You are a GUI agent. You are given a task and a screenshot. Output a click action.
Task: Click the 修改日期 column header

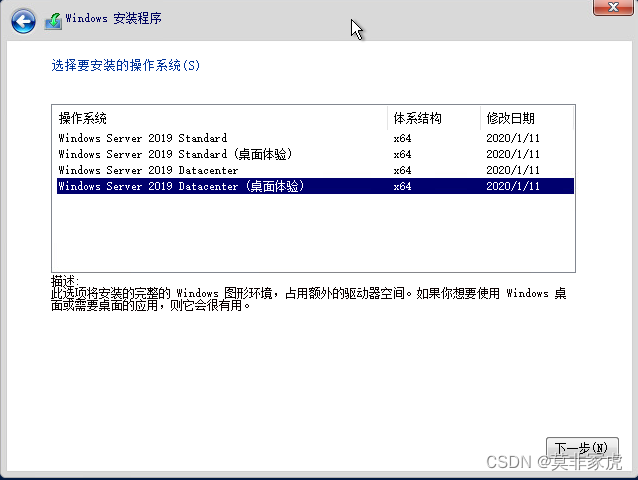tap(527, 118)
